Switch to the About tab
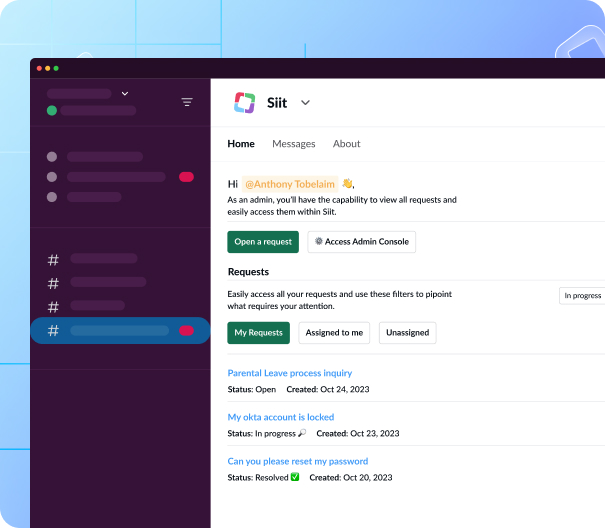The image size is (605, 528). [346, 144]
